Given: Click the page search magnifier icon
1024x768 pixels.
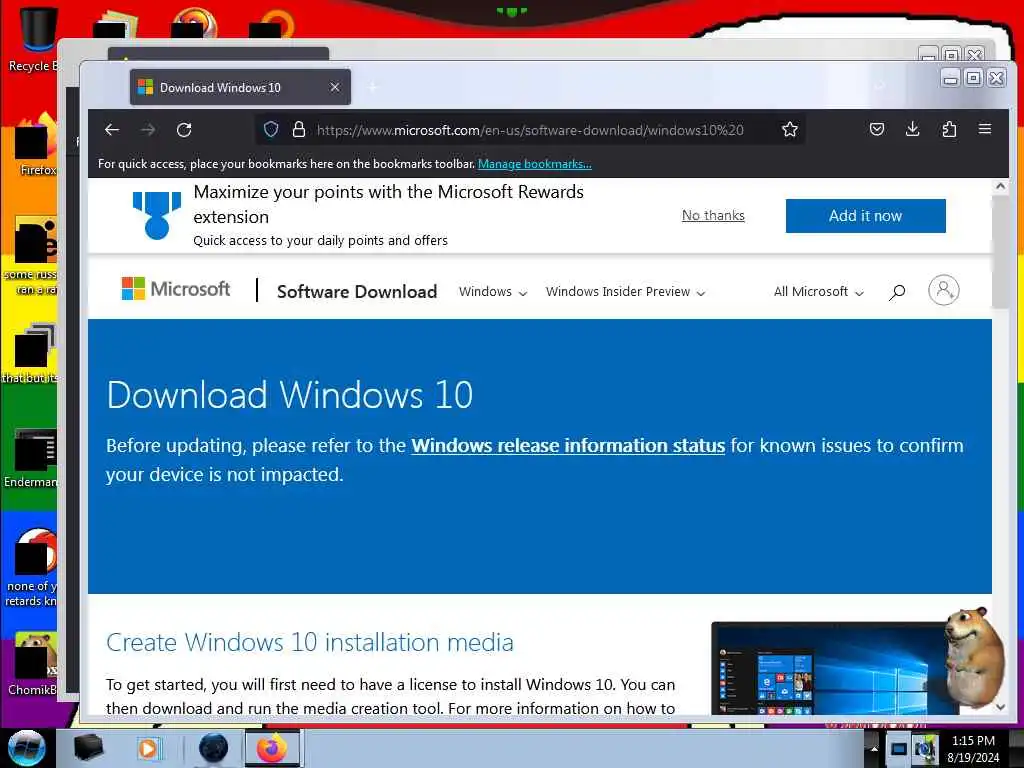Looking at the screenshot, I should [897, 292].
